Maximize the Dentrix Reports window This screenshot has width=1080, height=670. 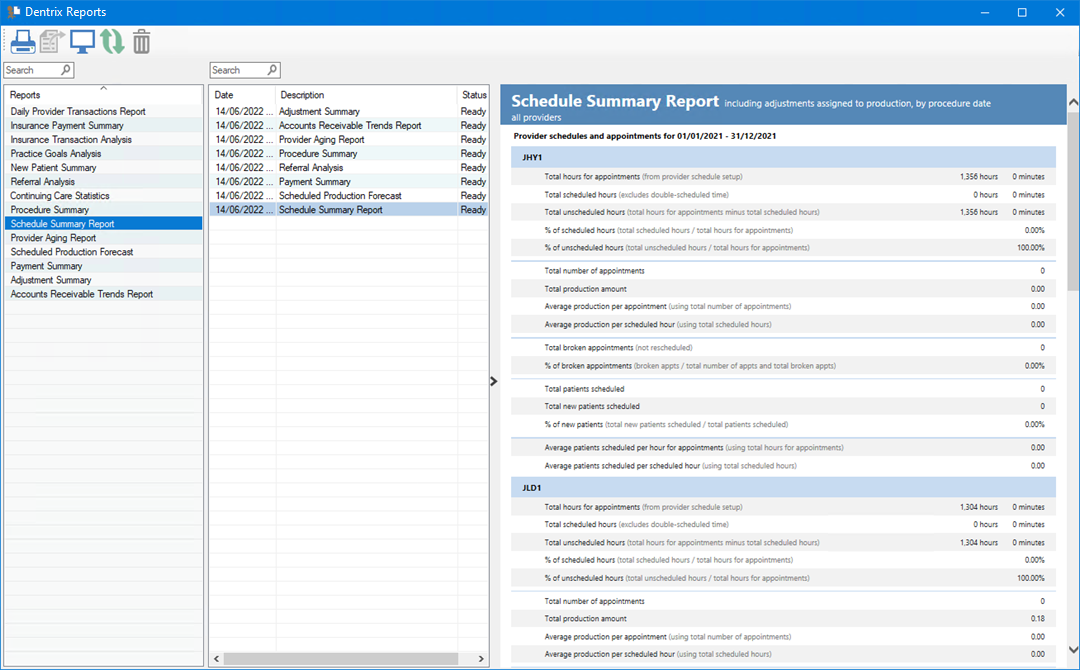click(1022, 12)
